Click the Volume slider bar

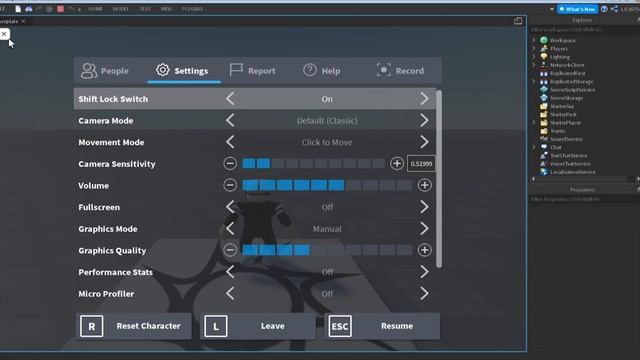[327, 185]
